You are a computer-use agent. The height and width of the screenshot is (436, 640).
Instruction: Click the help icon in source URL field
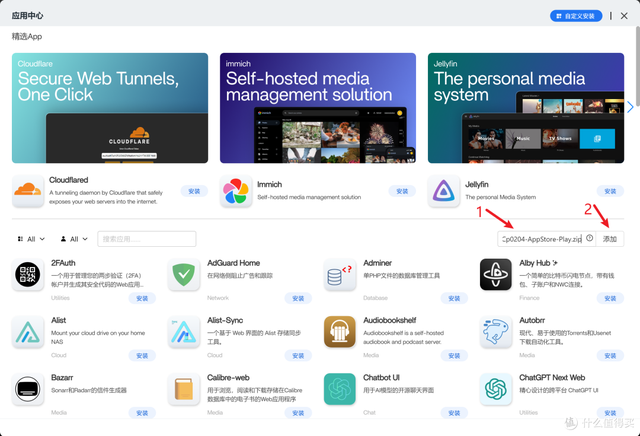tap(589, 238)
